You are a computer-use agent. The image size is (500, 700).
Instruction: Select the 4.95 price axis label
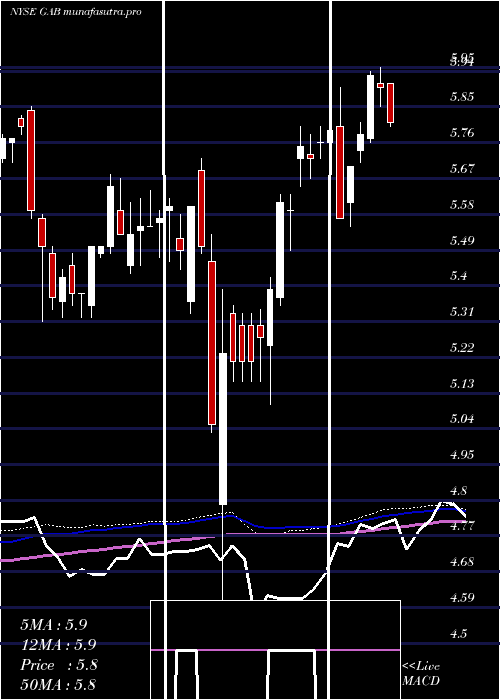pos(462,455)
